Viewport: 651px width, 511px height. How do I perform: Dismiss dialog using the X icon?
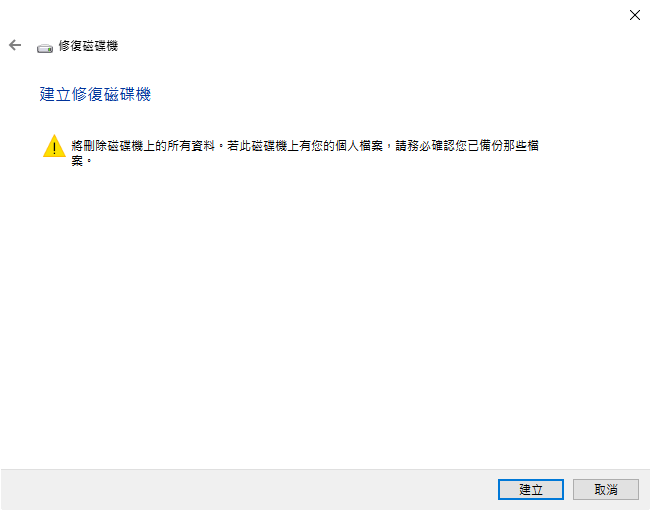coord(634,15)
